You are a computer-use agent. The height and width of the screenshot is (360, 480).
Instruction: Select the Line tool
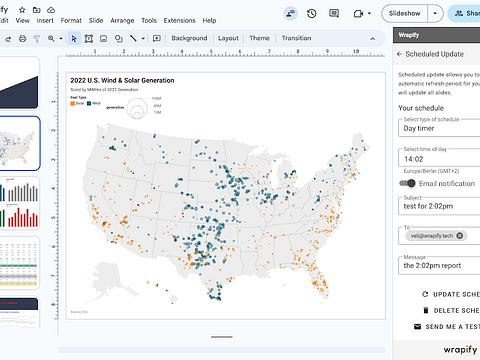coord(133,39)
